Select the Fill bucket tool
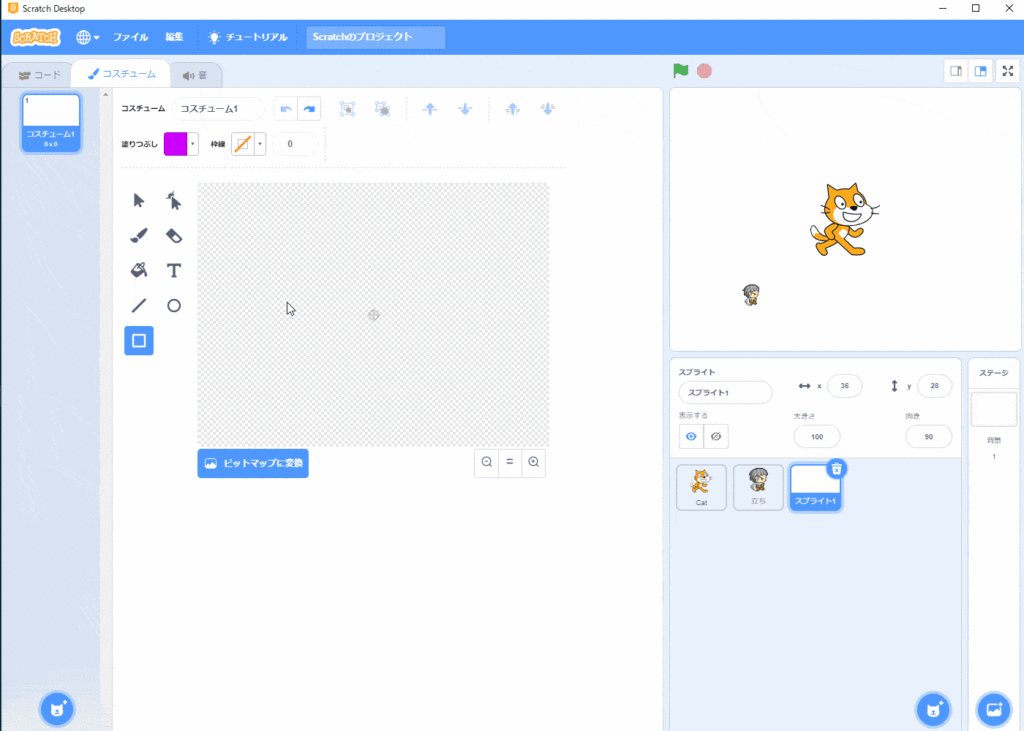Image resolution: width=1024 pixels, height=731 pixels. click(139, 270)
